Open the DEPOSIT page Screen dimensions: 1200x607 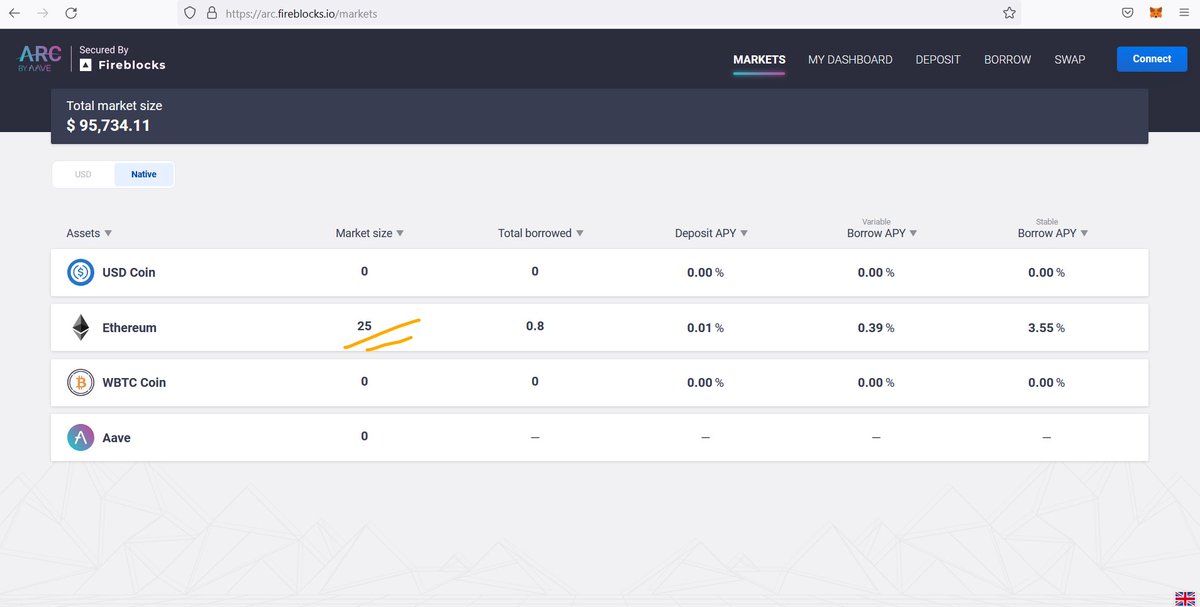[x=938, y=60]
